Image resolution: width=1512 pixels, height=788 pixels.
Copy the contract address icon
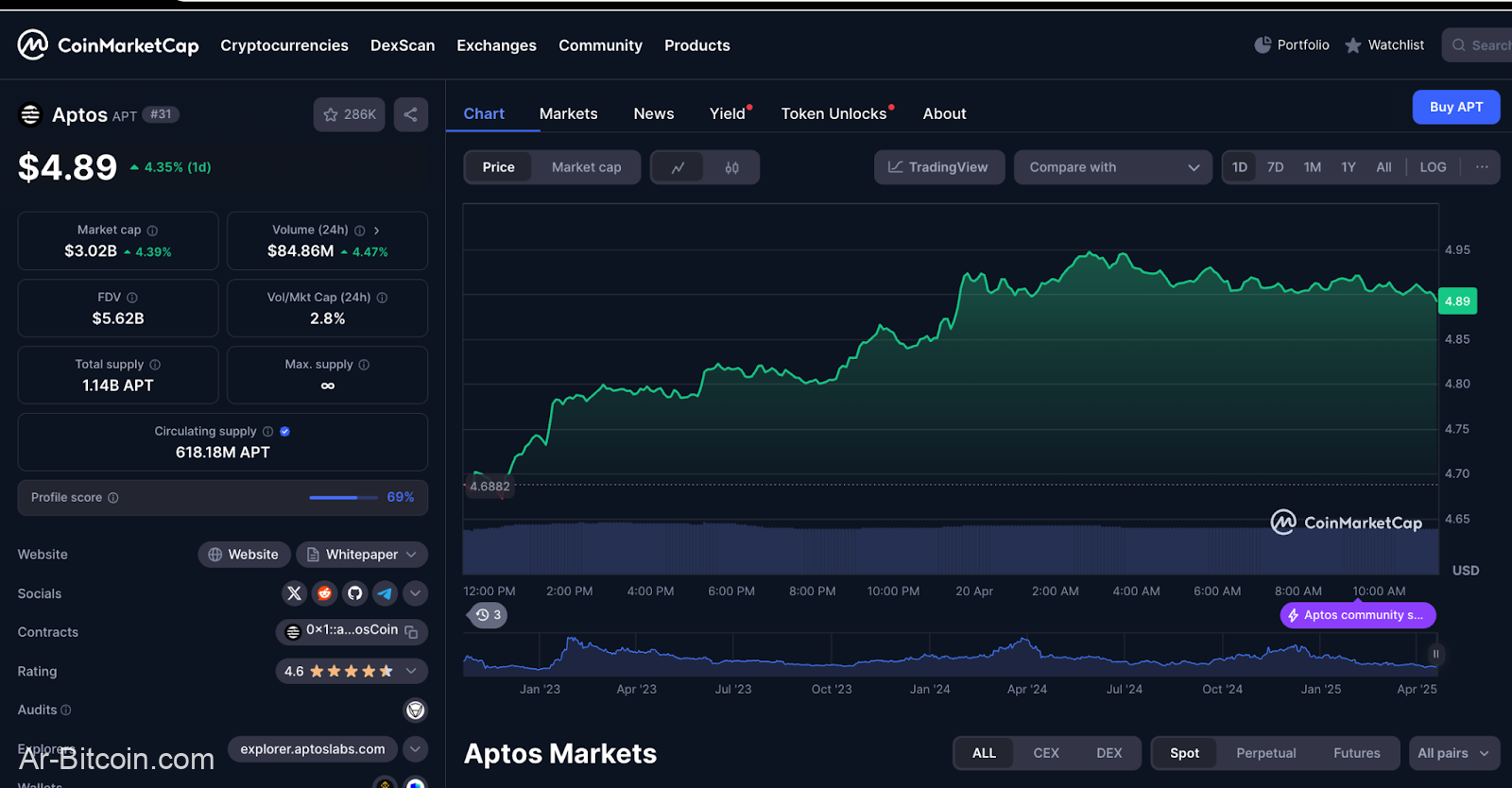[x=411, y=632]
